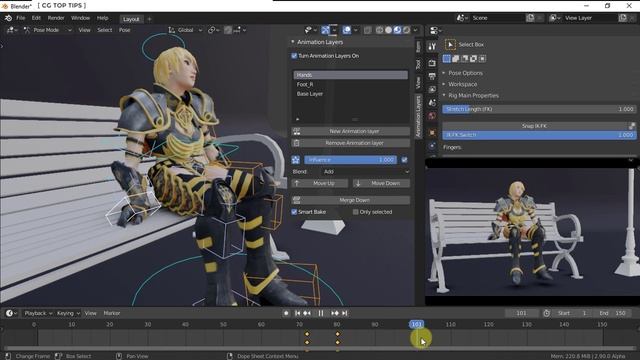This screenshot has height=360, width=640.
Task: Click the keyframe icon beside Influence
Action: pyautogui.click(x=296, y=160)
